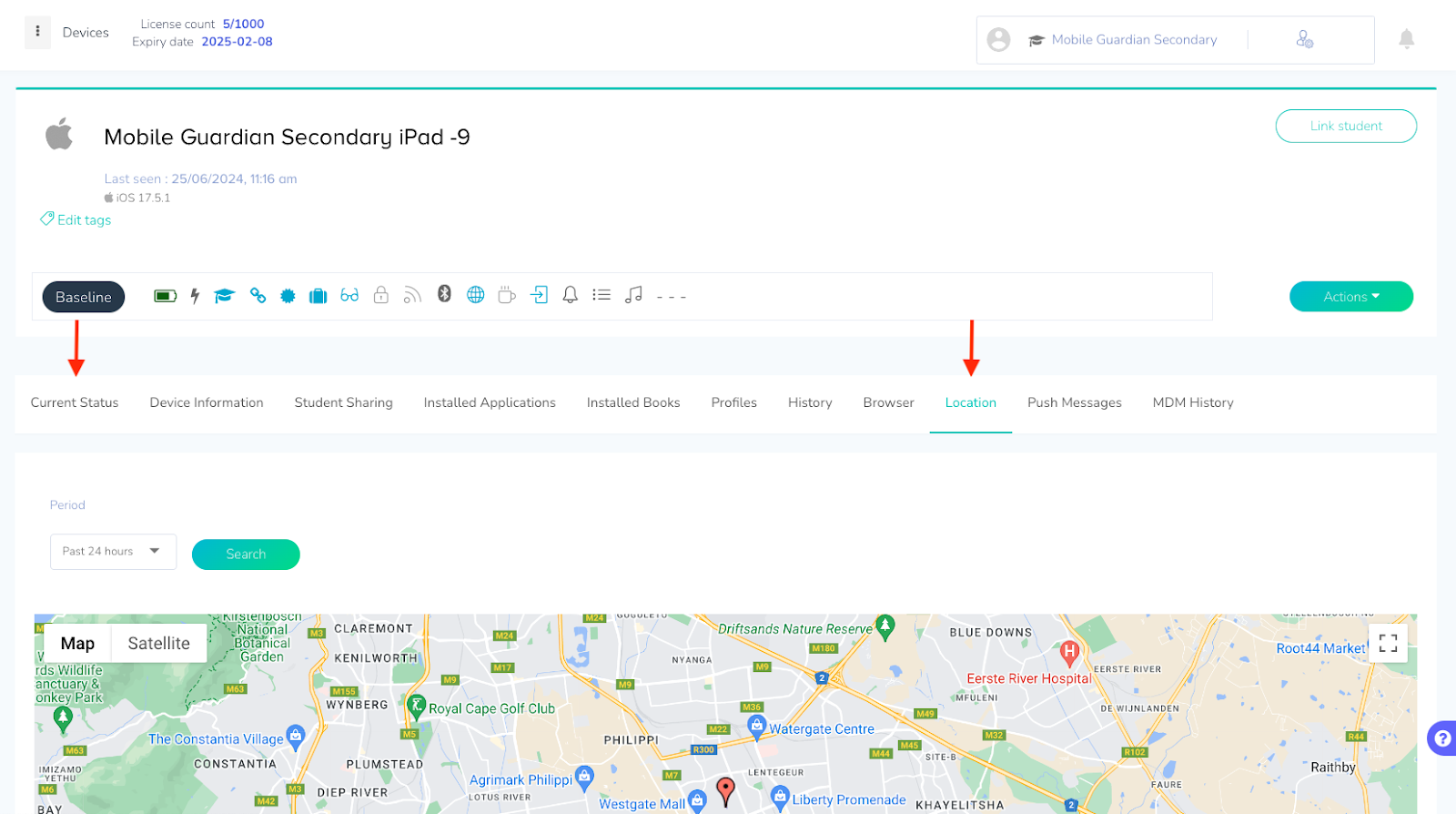The height and width of the screenshot is (814, 1456).
Task: Click the graduation cap icon in status bar
Action: coord(225,296)
